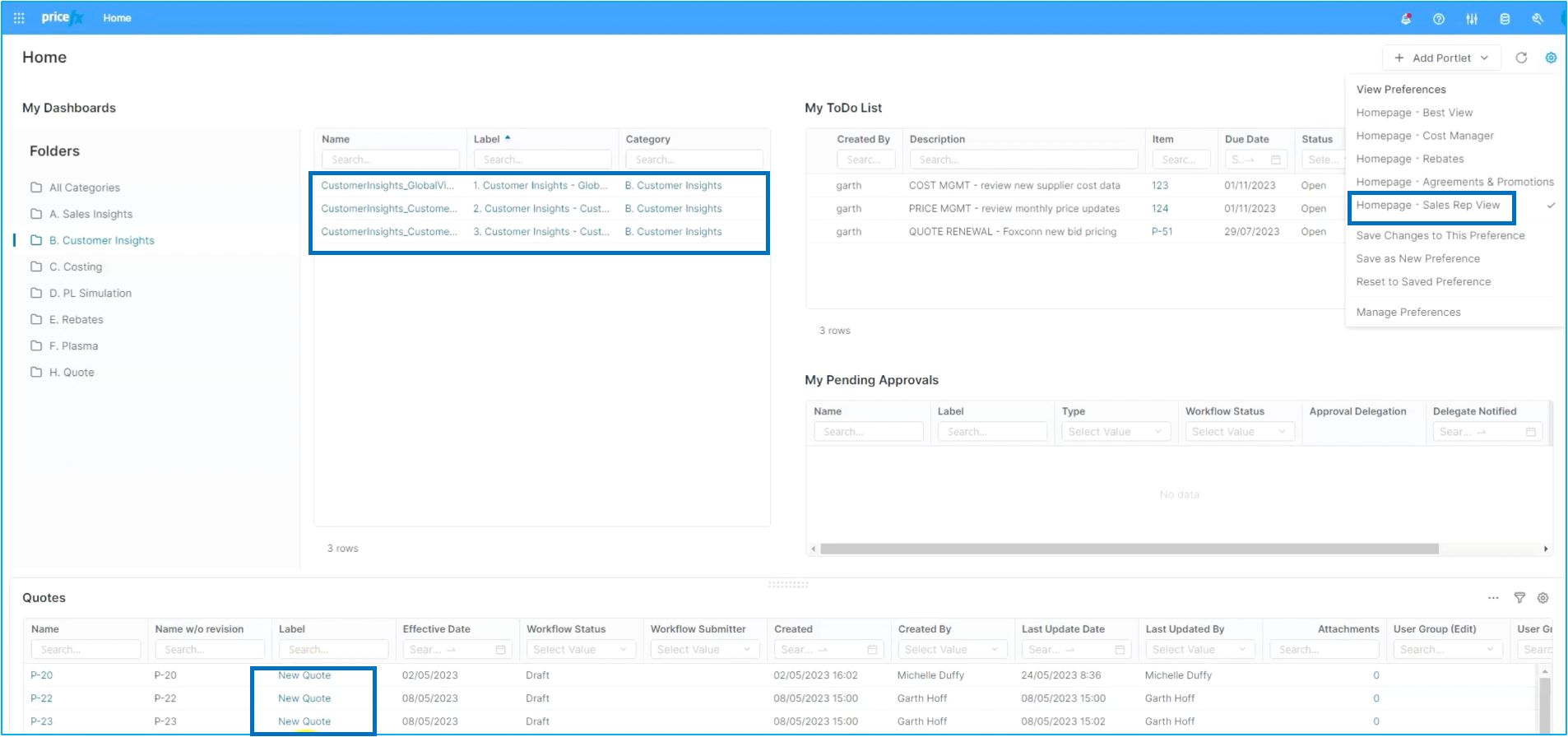This screenshot has height=737, width=1568.
Task: Open the database icon in top bar
Action: point(1505,18)
